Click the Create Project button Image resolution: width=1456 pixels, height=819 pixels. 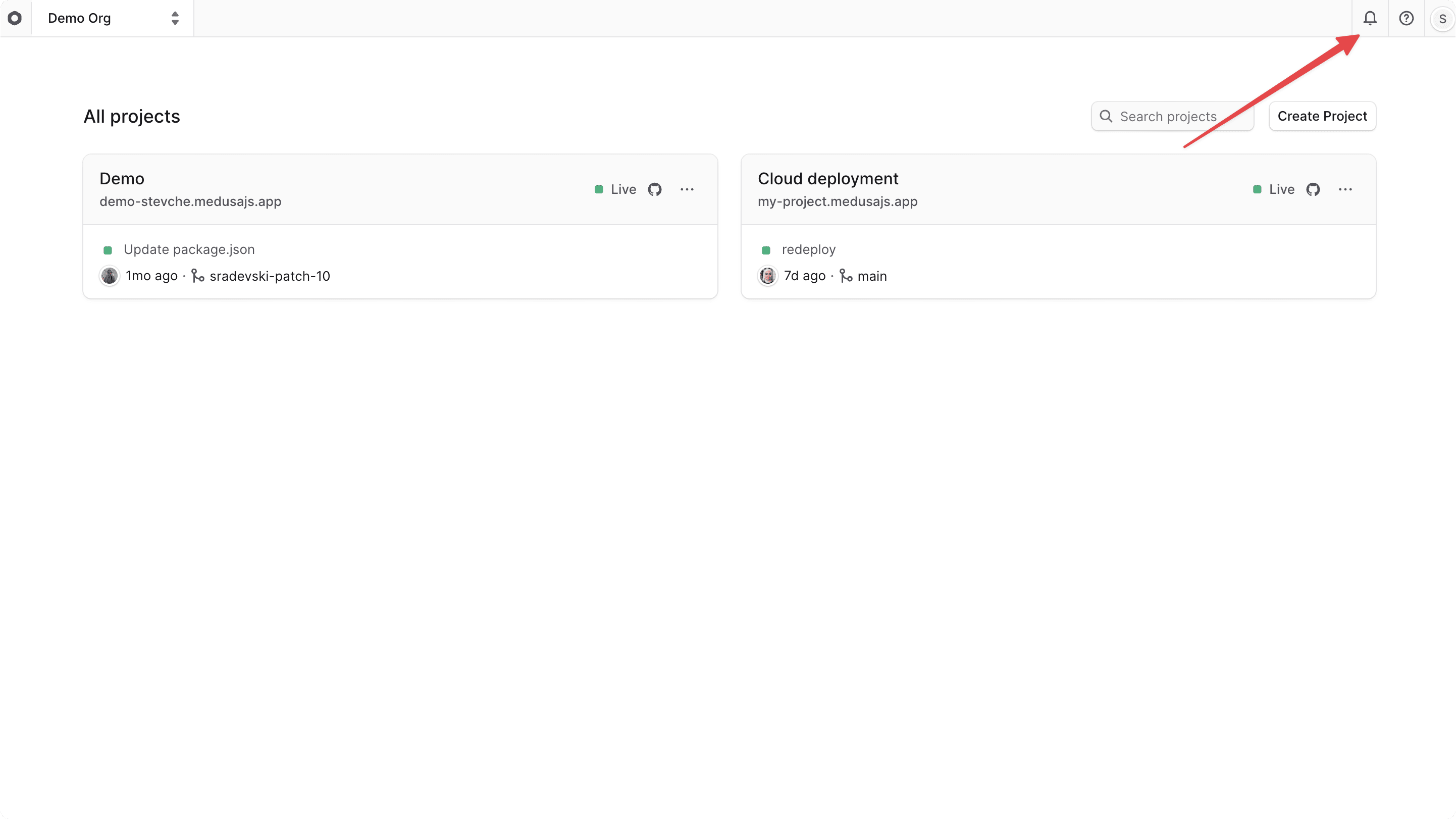[1322, 116]
